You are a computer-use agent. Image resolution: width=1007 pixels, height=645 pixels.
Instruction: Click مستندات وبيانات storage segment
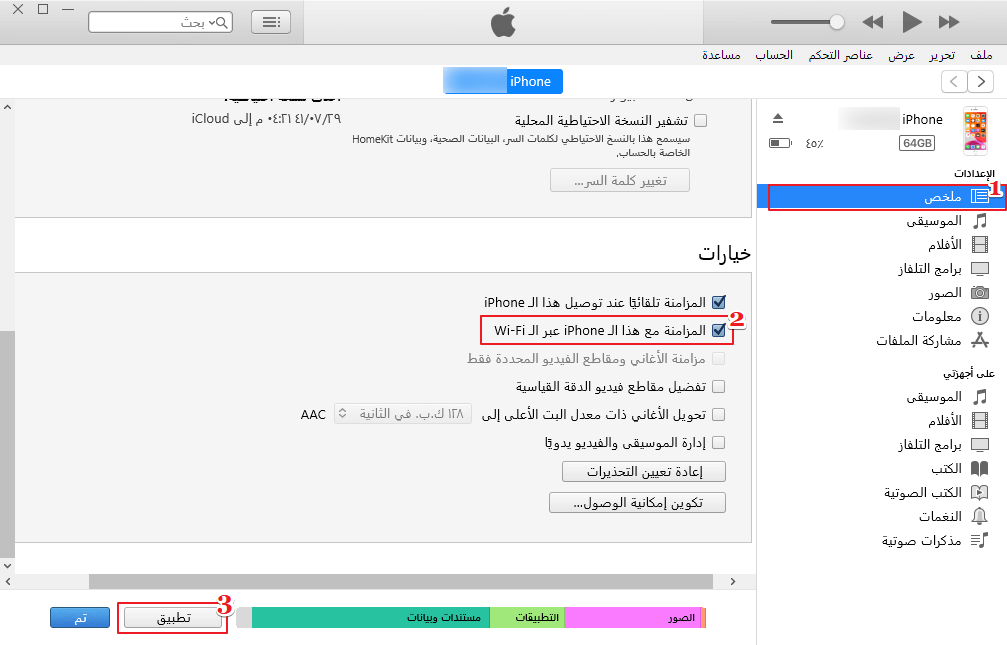[371, 617]
